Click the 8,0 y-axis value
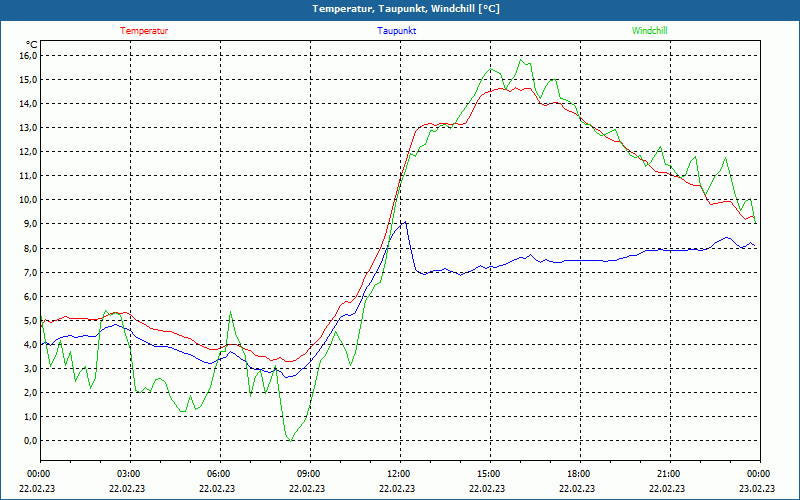This screenshot has height=500, width=800. pos(31,248)
